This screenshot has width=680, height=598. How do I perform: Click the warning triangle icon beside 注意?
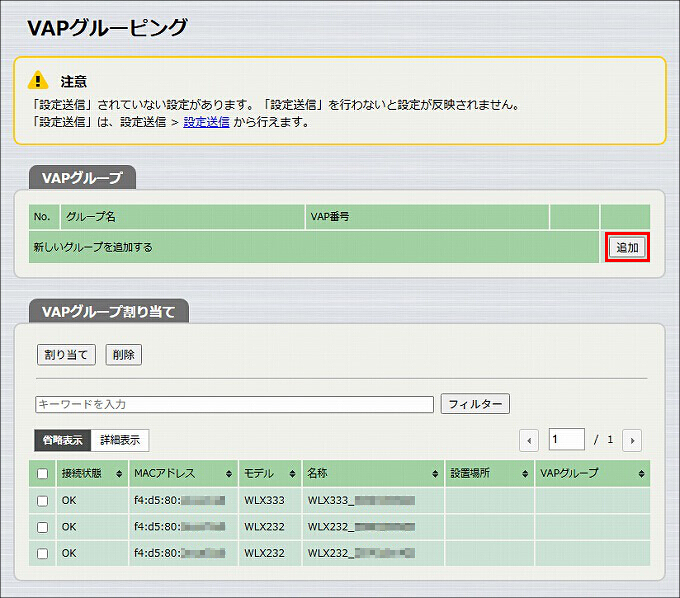coord(38,80)
